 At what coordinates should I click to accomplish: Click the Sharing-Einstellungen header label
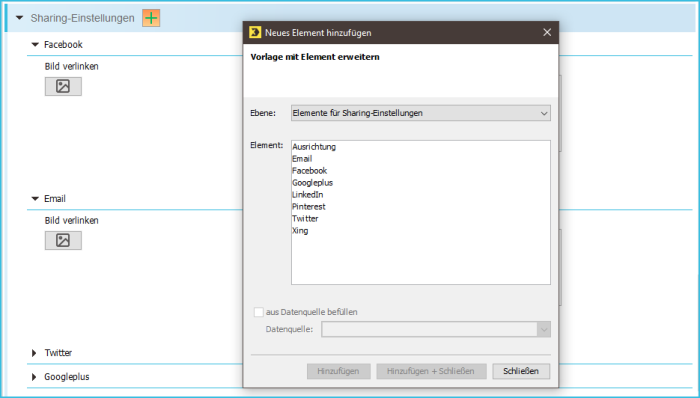[82, 18]
